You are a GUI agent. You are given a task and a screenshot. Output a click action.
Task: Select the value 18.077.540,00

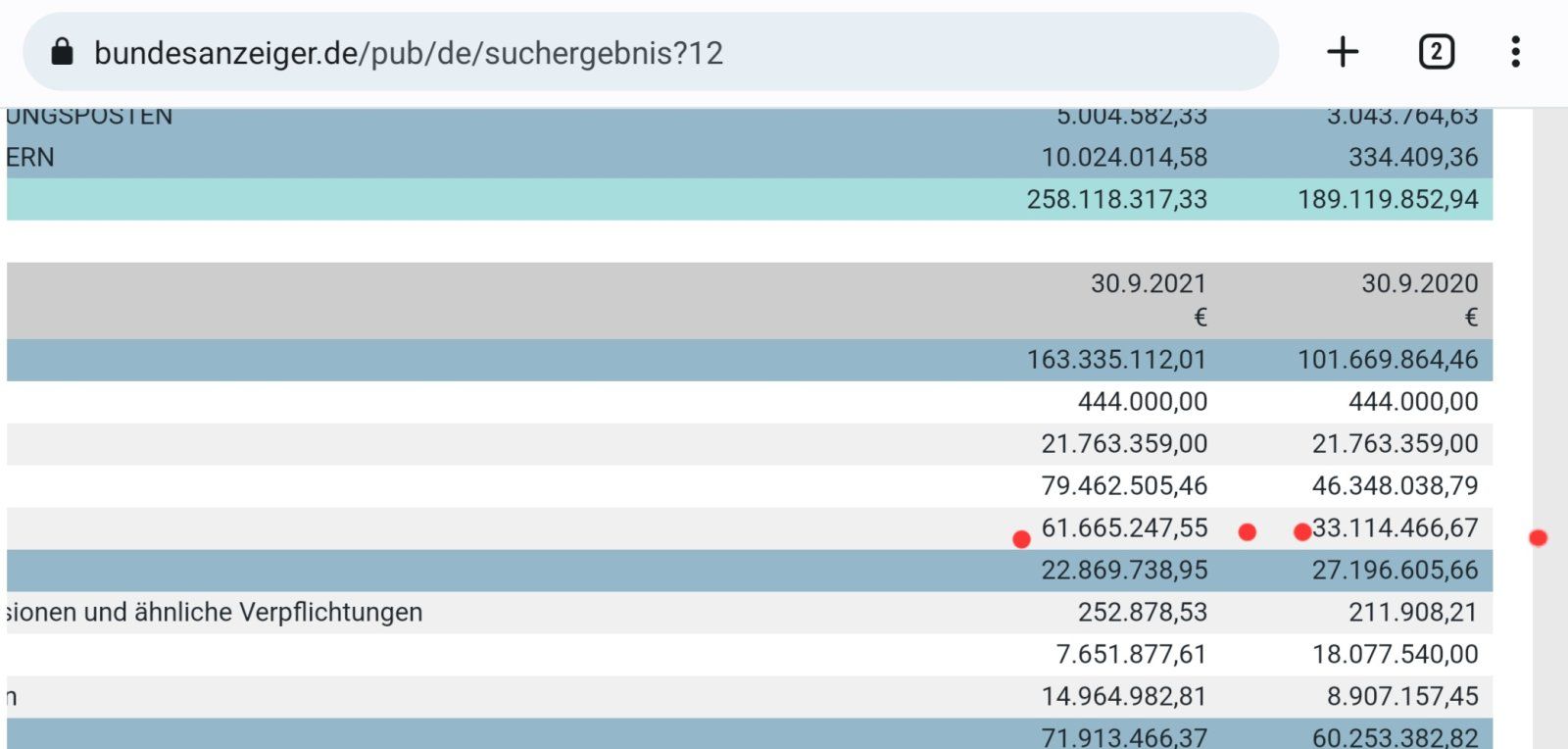tap(1396, 654)
